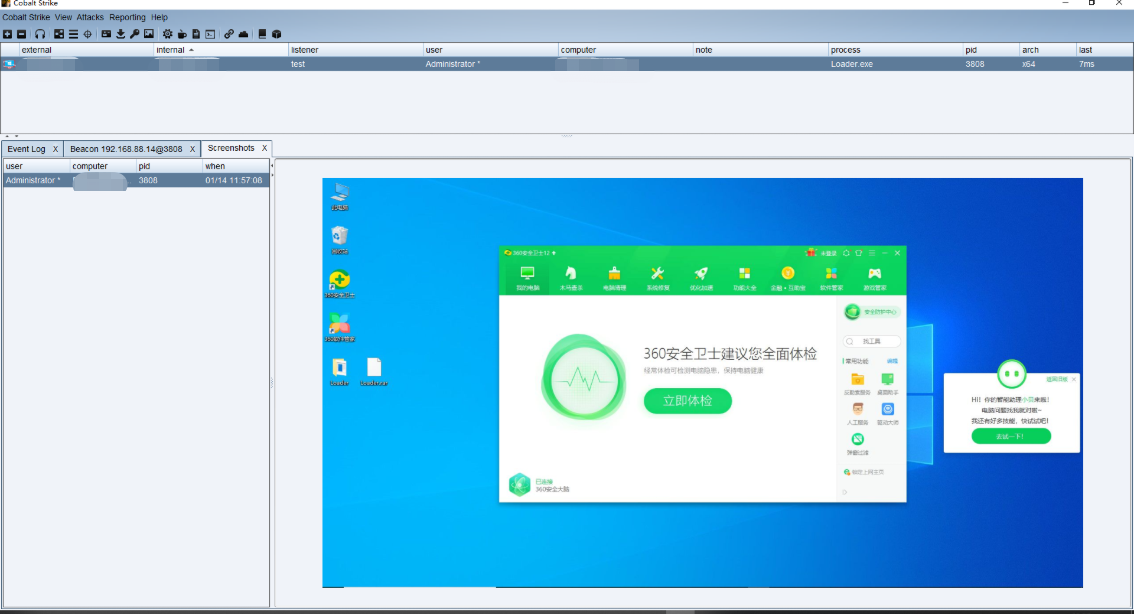Select the '01/14 11:57:06' screenshot entry

click(234, 180)
